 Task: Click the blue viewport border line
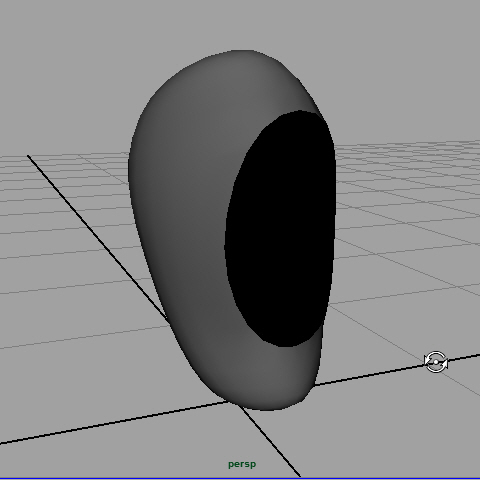pyautogui.click(x=240, y=479)
